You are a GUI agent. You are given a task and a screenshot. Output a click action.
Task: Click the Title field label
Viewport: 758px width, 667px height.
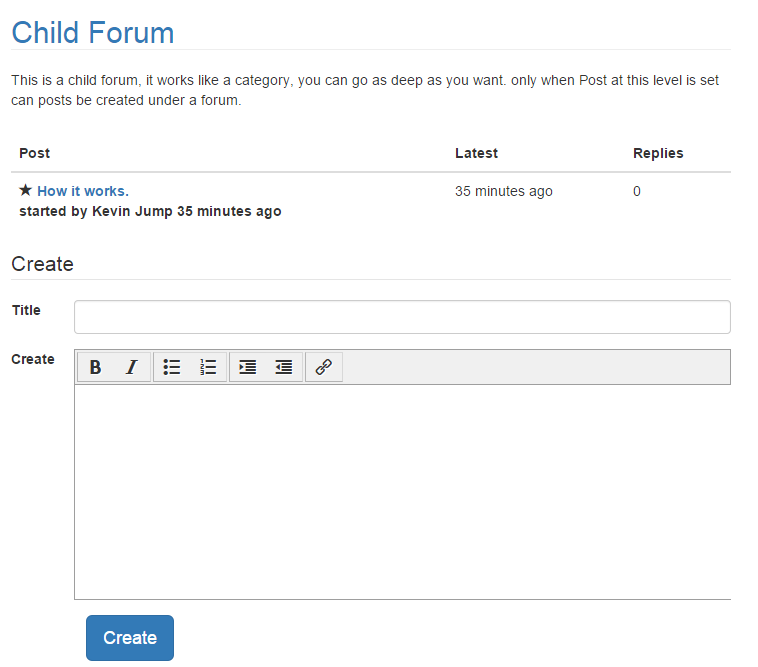26,310
